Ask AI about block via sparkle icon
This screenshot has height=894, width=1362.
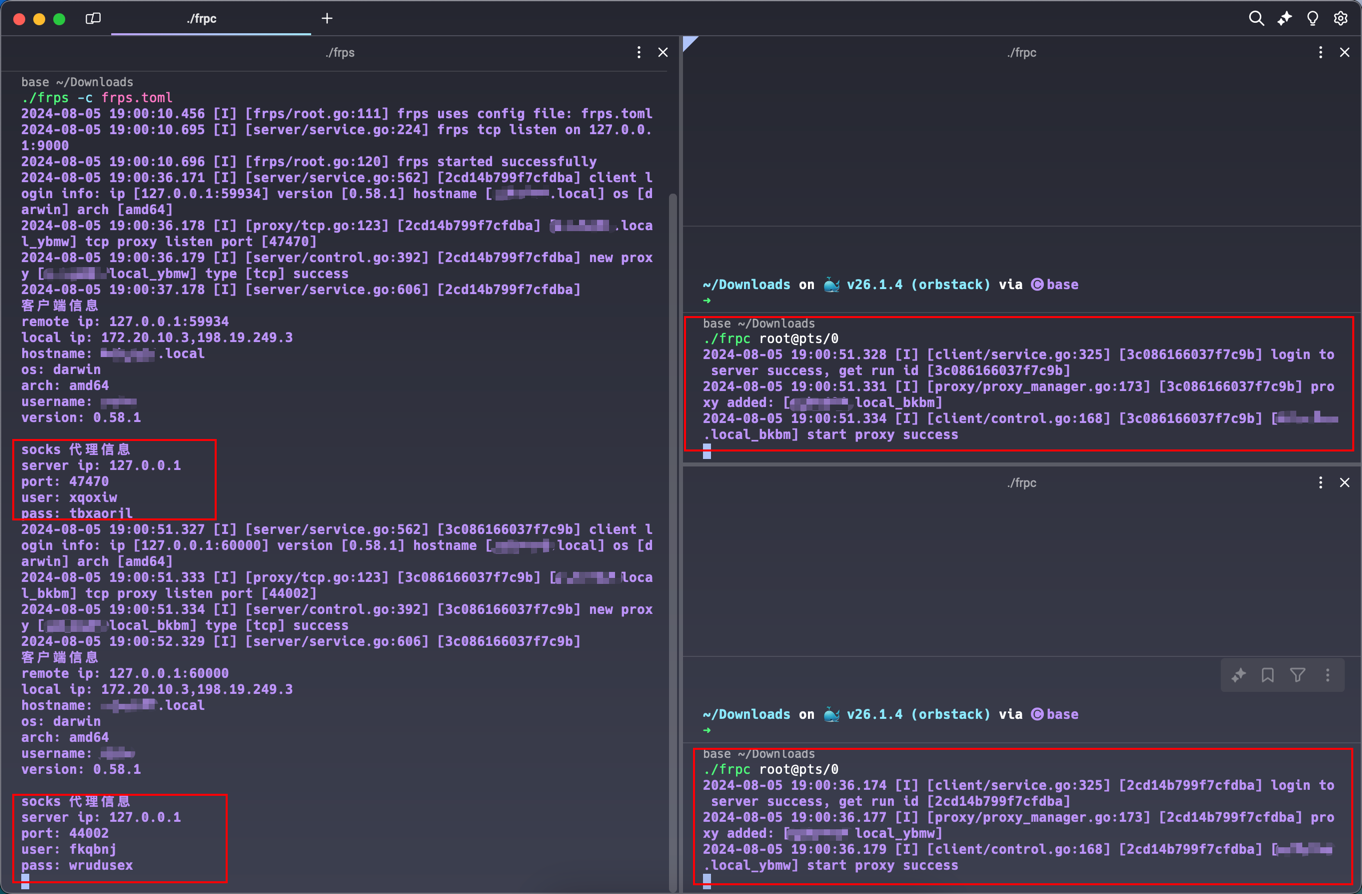coord(1239,675)
